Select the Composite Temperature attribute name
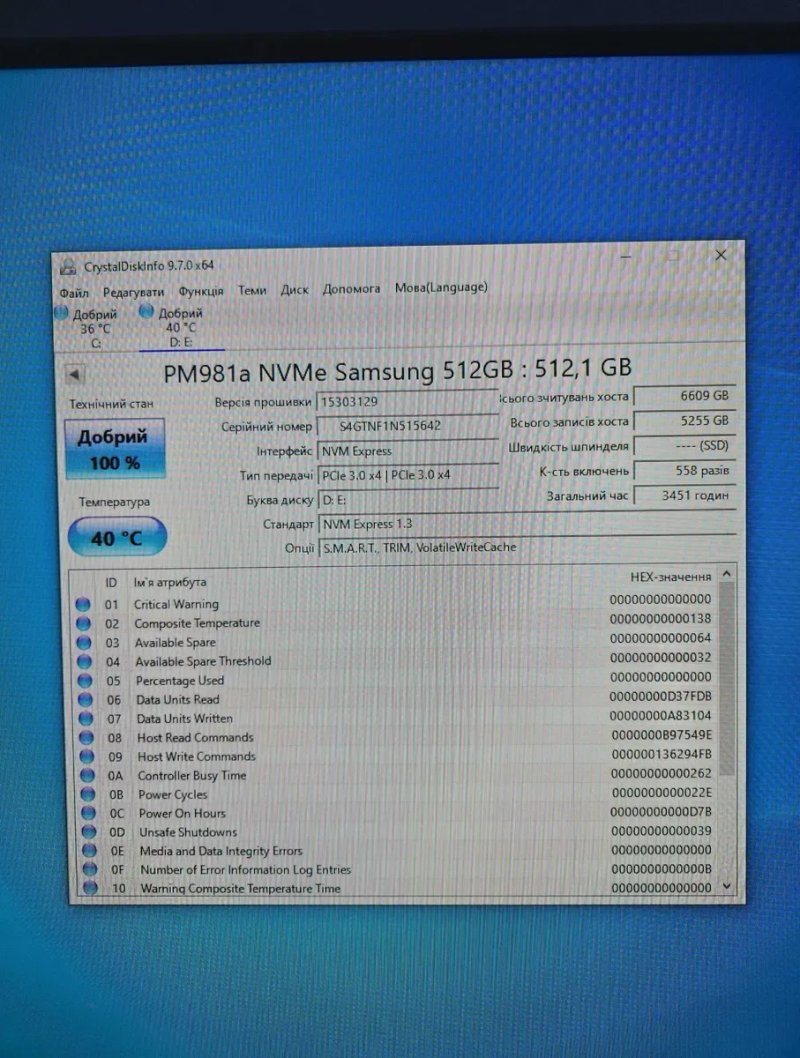 (x=197, y=623)
